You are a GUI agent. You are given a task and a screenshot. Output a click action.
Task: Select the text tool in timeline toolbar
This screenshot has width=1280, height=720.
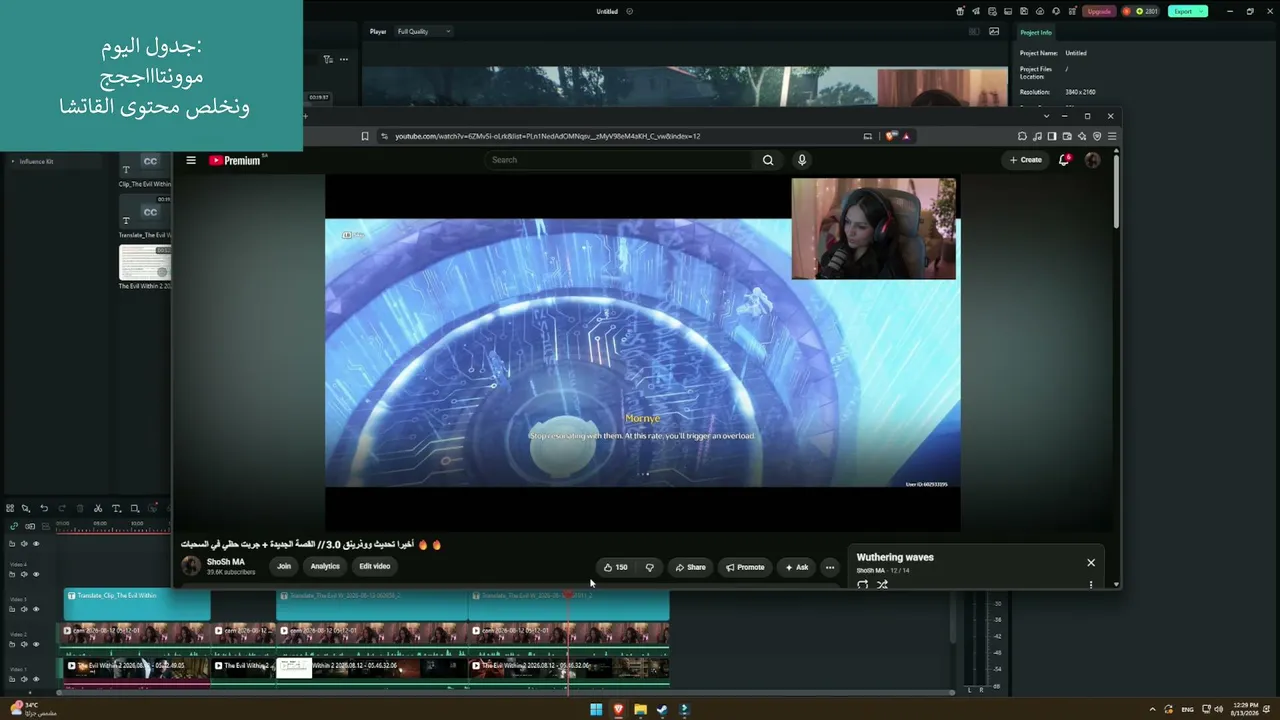click(x=116, y=509)
